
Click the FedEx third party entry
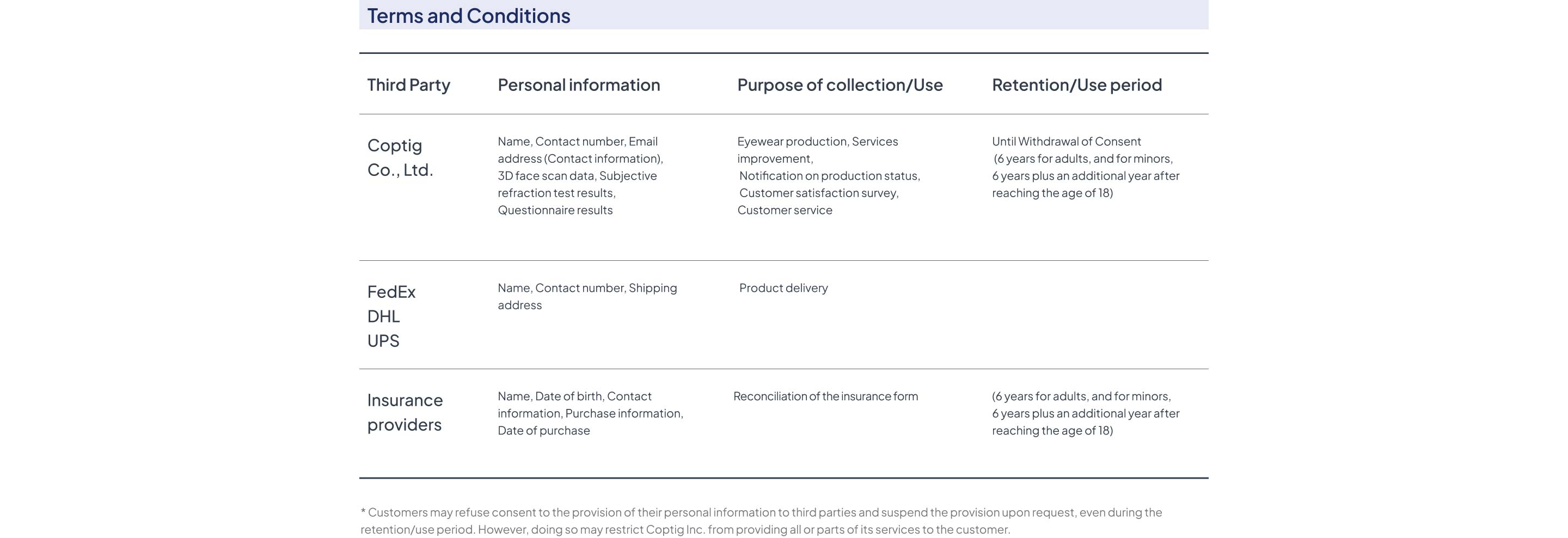pyautogui.click(x=391, y=292)
